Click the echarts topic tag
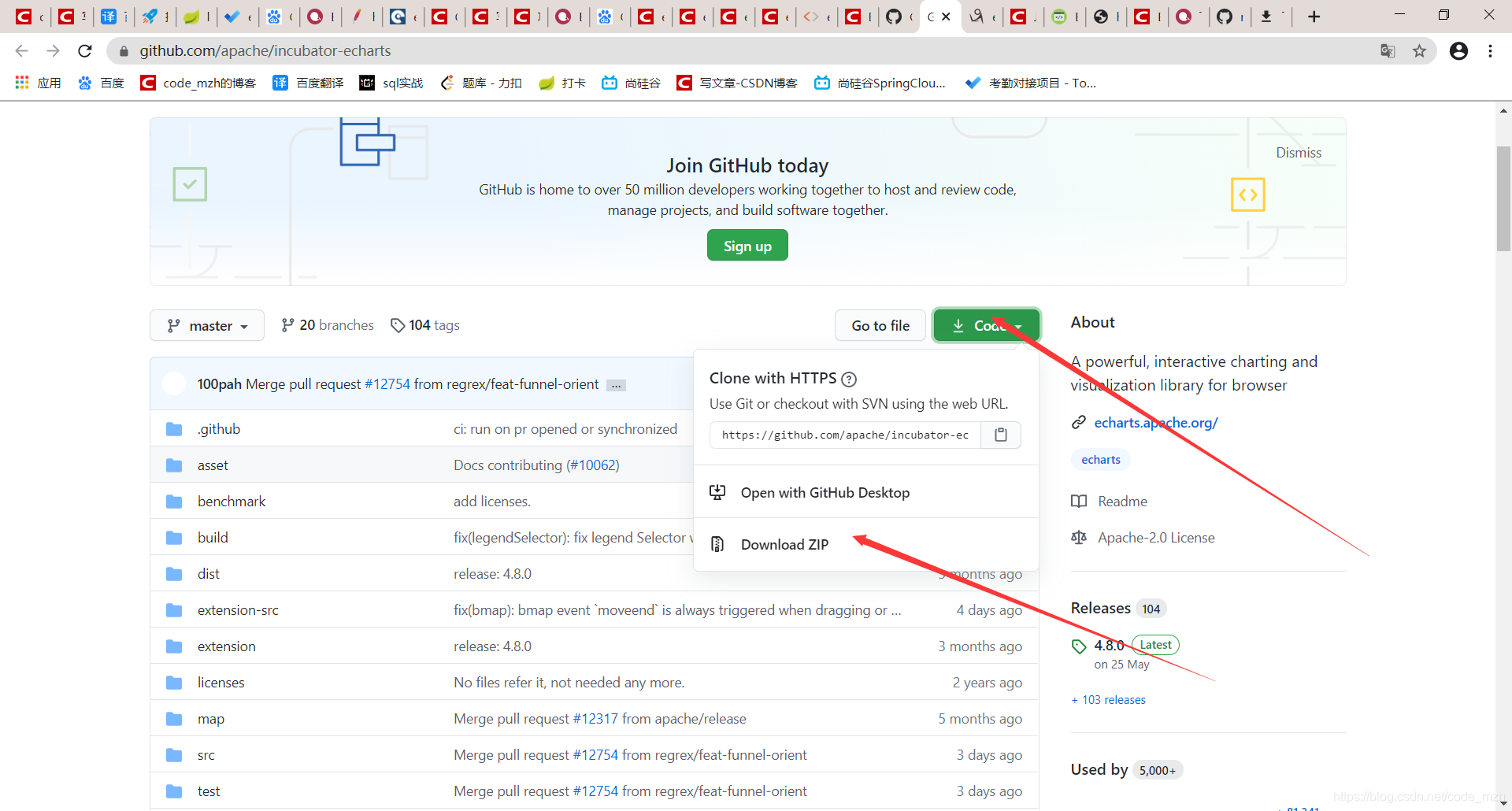This screenshot has width=1512, height=811. pos(1100,460)
